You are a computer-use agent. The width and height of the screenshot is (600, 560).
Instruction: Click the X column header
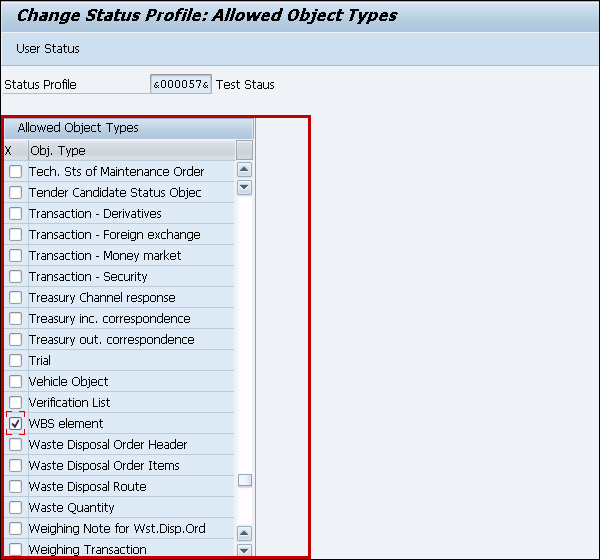(9, 151)
